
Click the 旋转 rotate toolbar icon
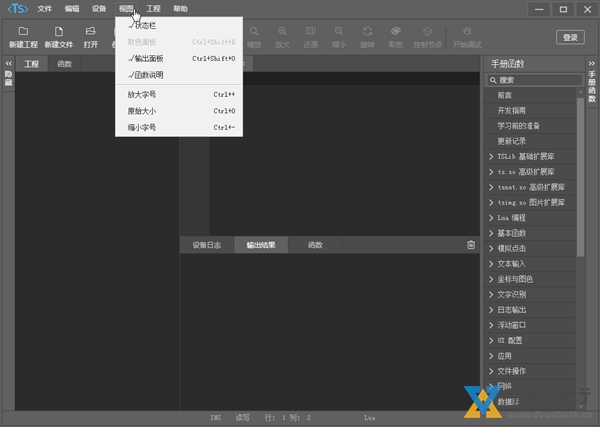(368, 33)
